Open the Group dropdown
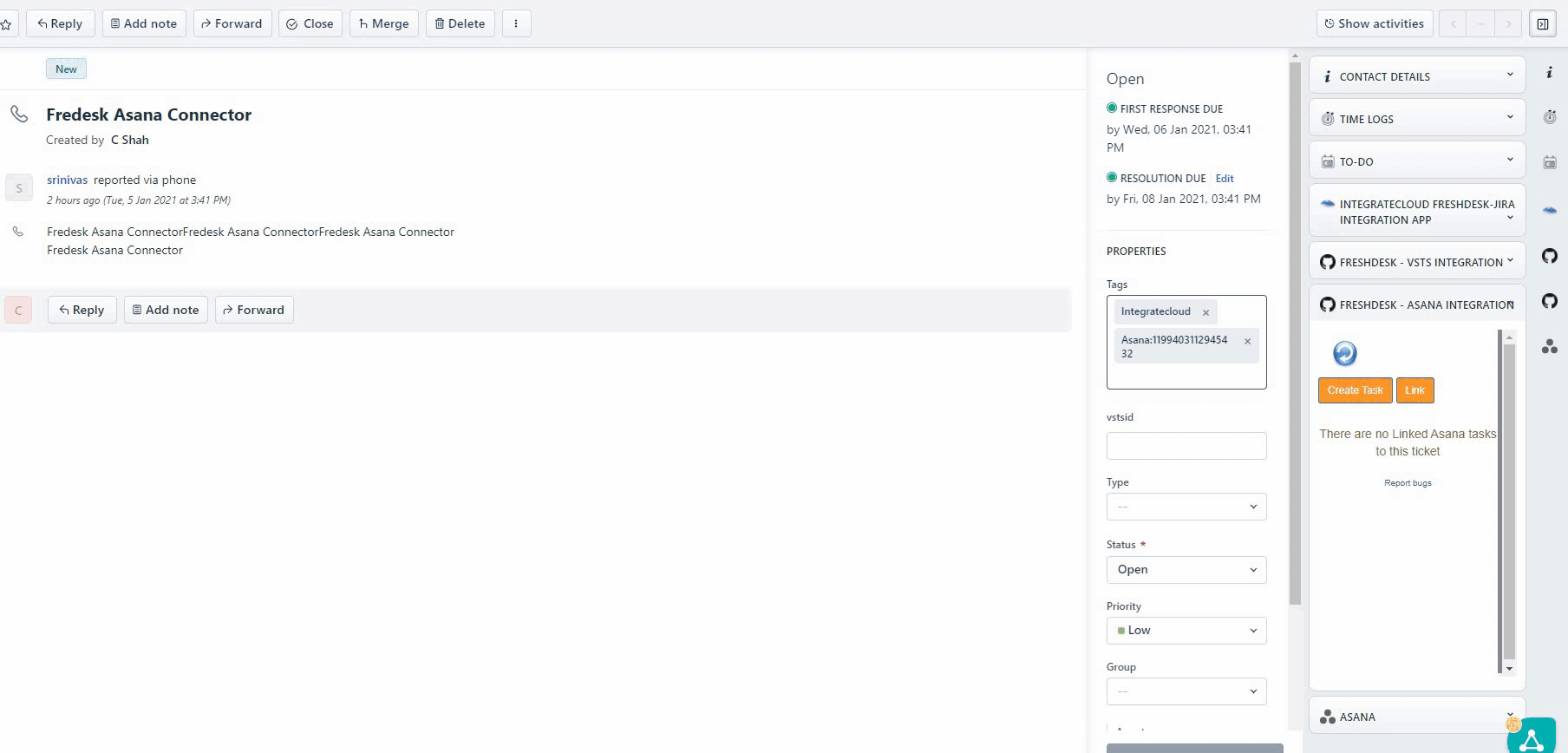The height and width of the screenshot is (753, 1568). click(x=1186, y=691)
